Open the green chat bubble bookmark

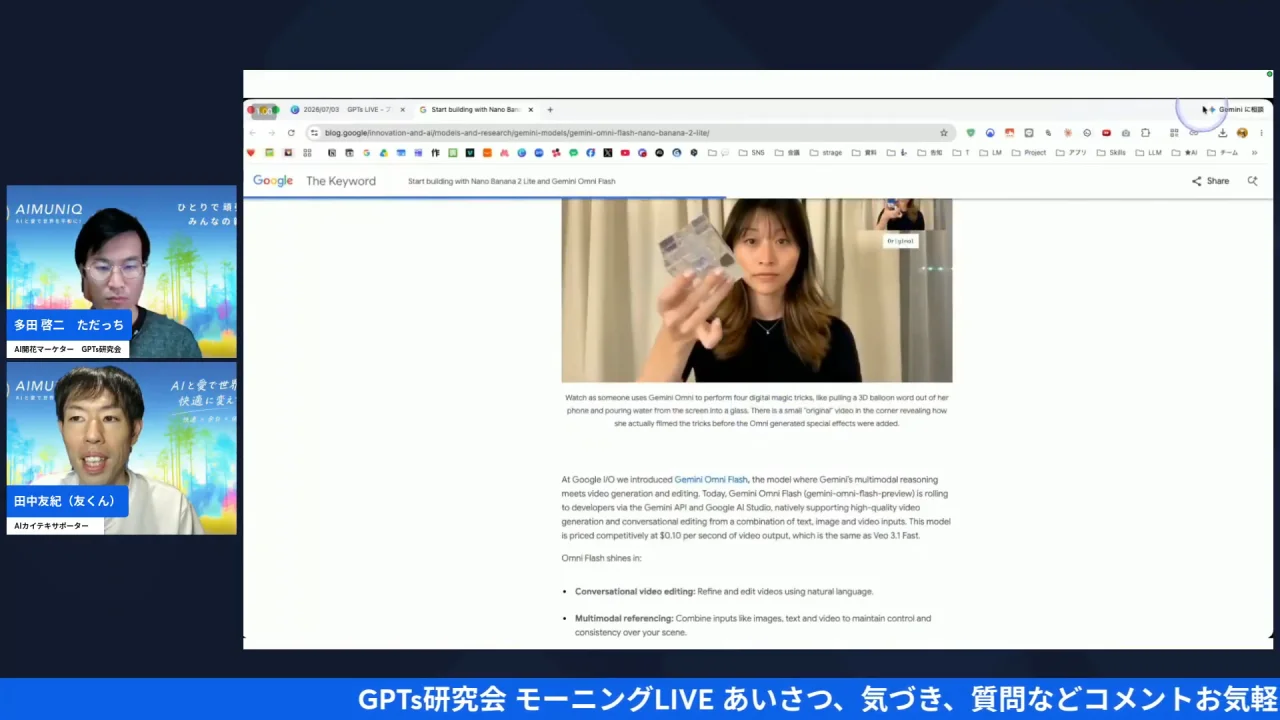click(x=573, y=153)
